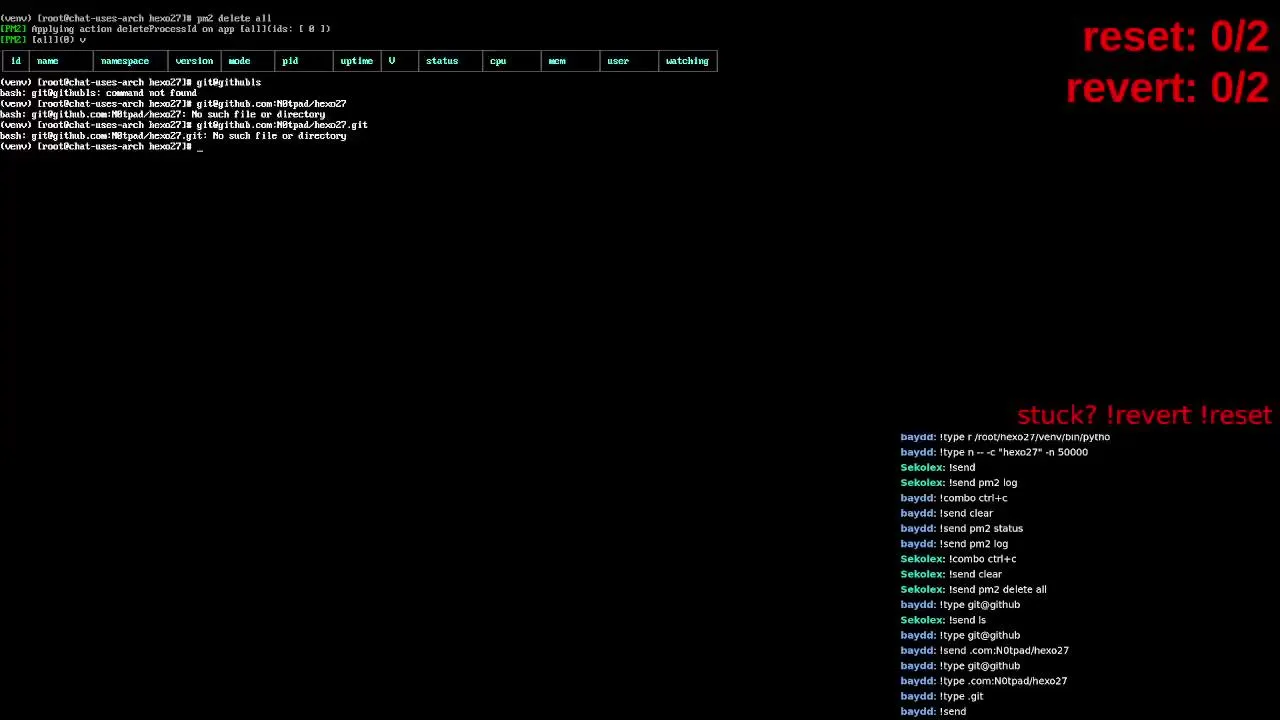
Task: Click Sekolex's '!combo ctrl+c' message
Action: point(958,559)
